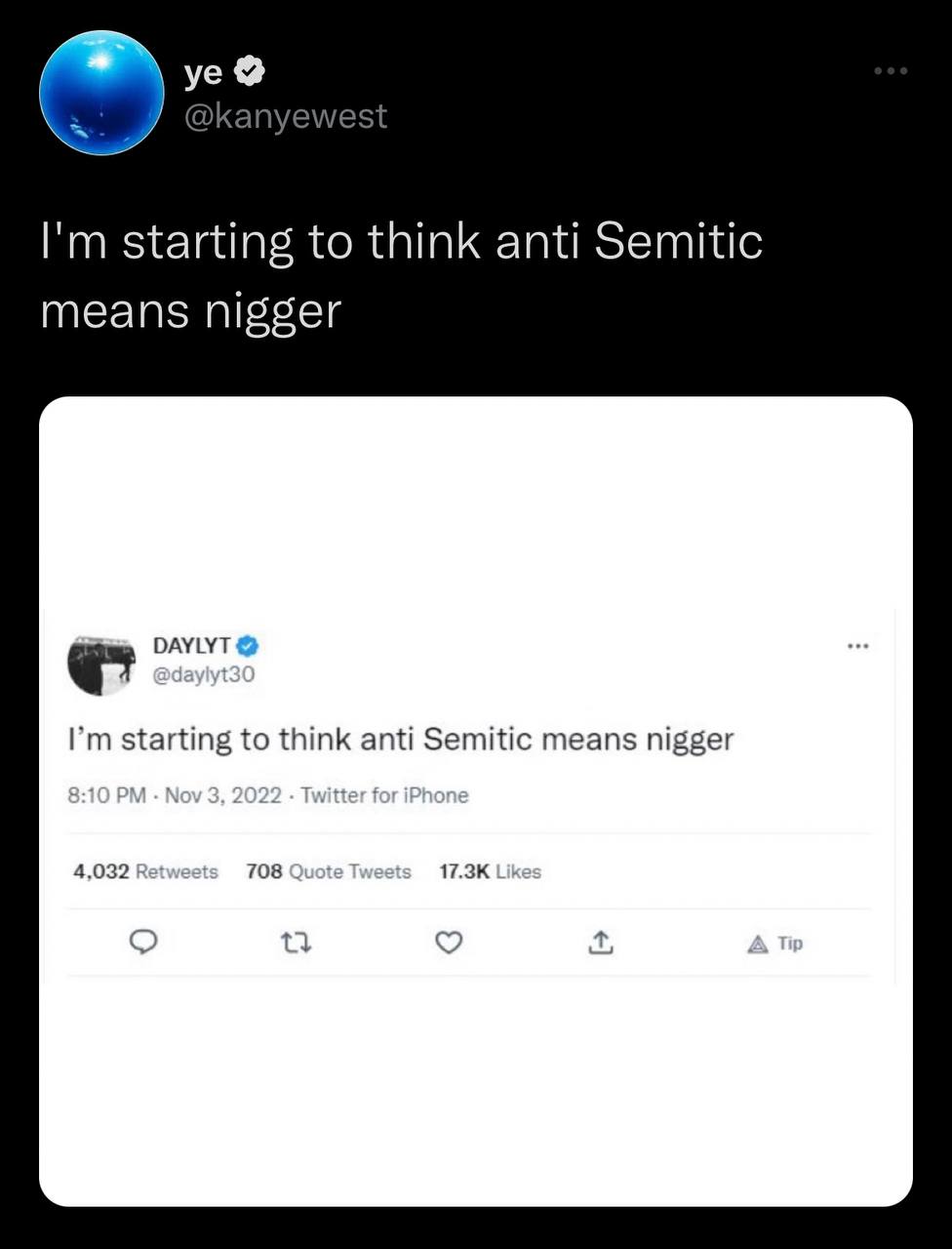
Task: View the 708 Quote Tweets
Action: pos(329,871)
